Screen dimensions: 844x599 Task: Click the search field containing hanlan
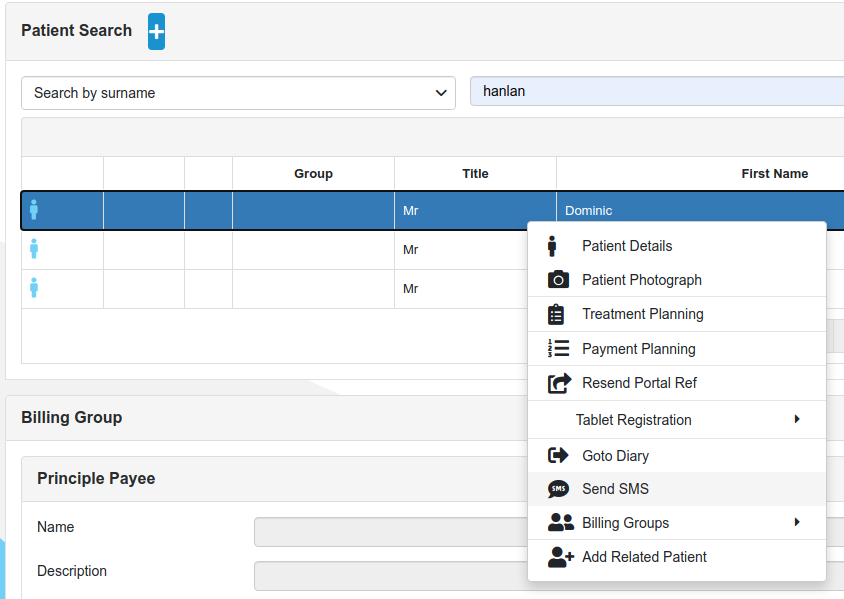(657, 91)
